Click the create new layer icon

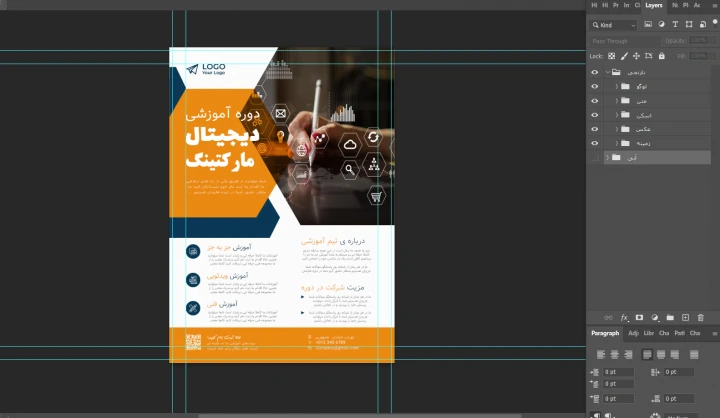(x=685, y=318)
